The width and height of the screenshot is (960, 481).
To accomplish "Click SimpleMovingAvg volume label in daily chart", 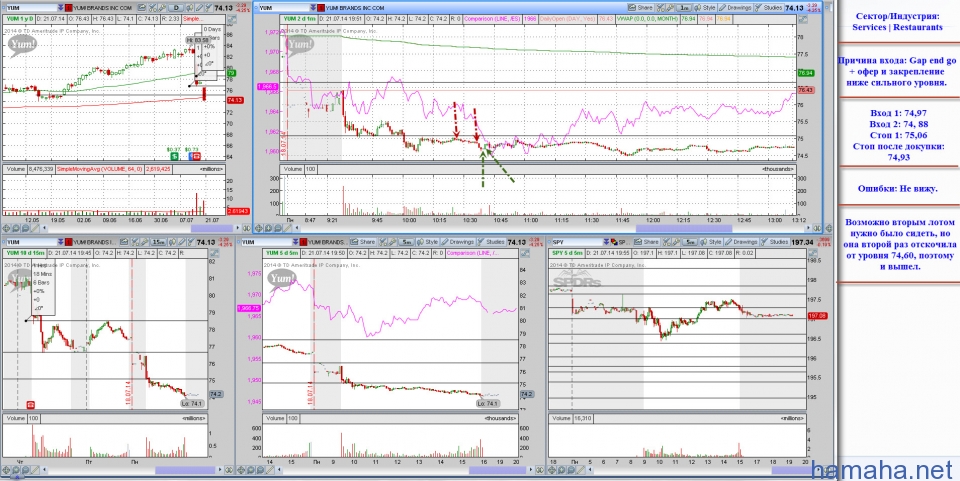I will 102,168.
